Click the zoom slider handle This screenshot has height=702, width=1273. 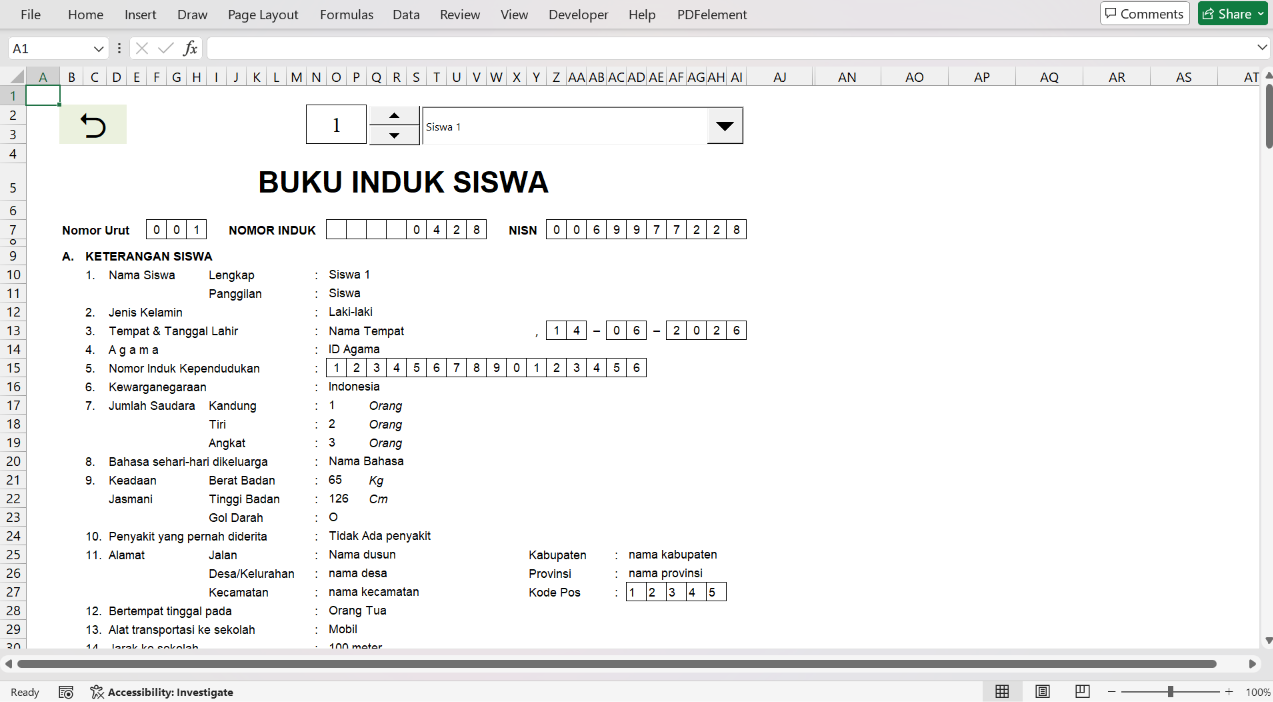1171,692
